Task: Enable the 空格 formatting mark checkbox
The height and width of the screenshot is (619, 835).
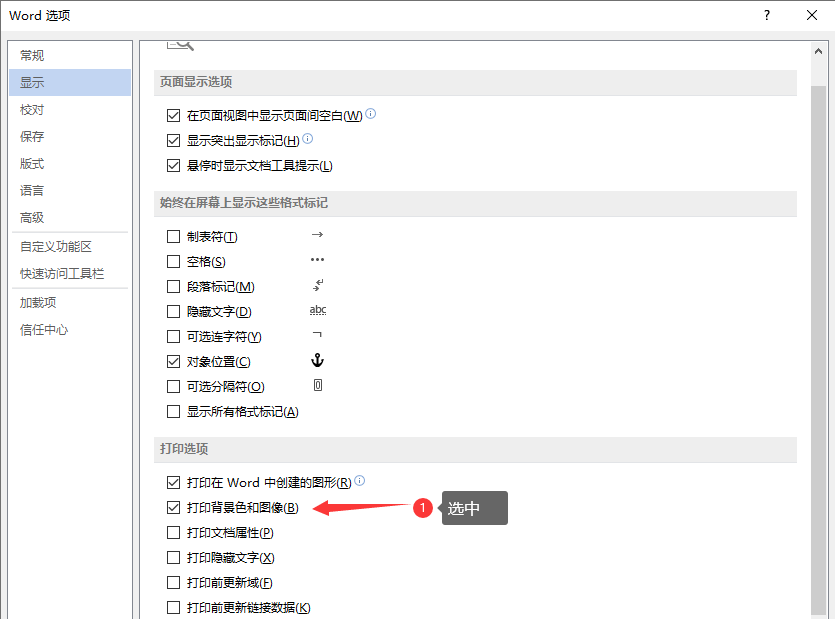Action: pos(174,262)
